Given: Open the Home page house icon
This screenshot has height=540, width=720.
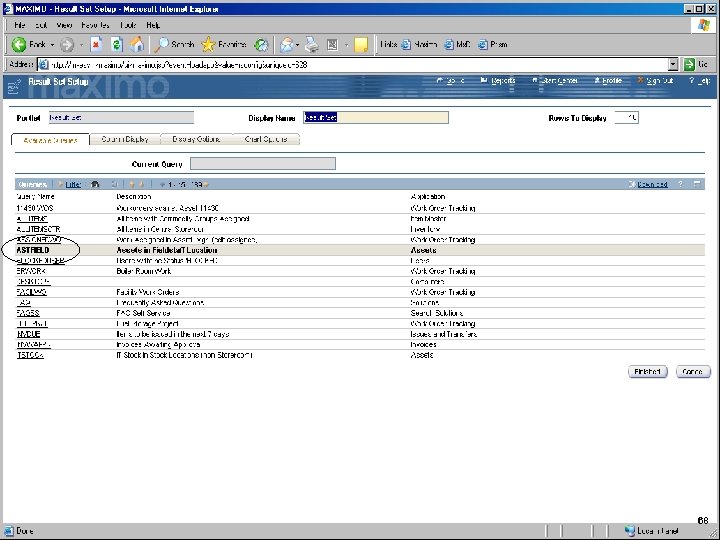Looking at the screenshot, I should [x=137, y=45].
